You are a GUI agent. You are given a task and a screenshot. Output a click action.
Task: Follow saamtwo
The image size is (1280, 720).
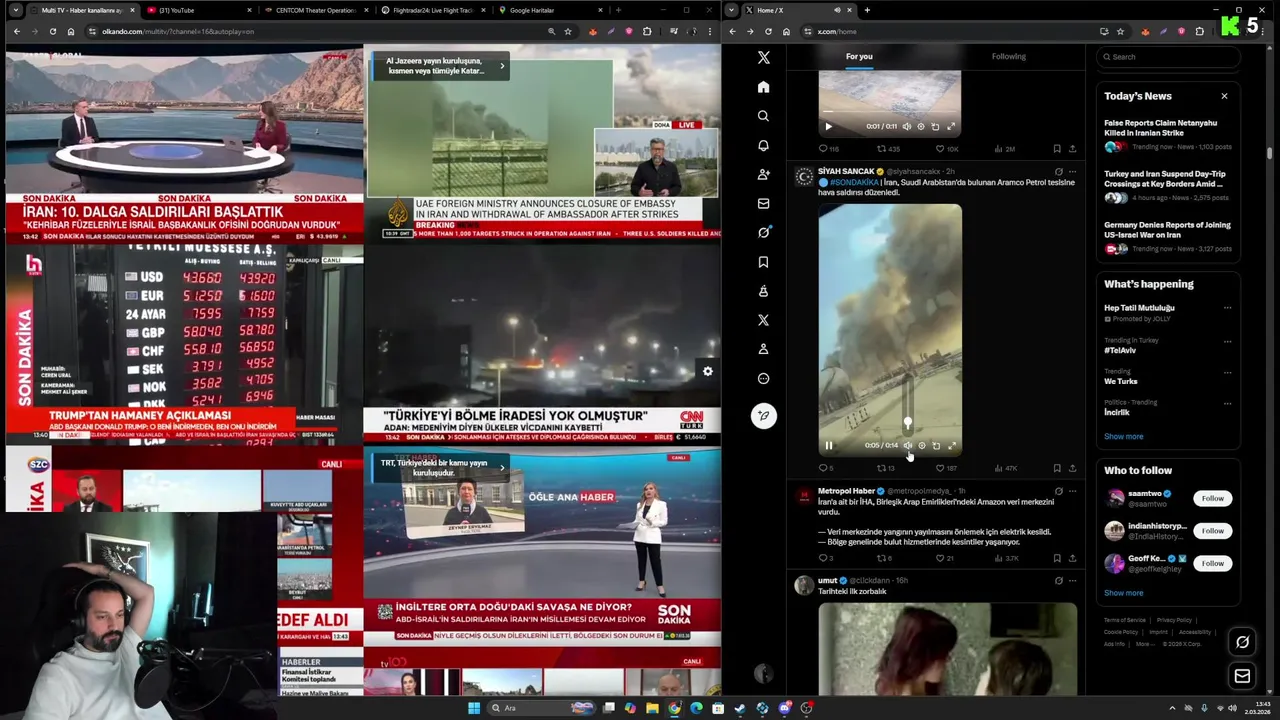[x=1212, y=498]
